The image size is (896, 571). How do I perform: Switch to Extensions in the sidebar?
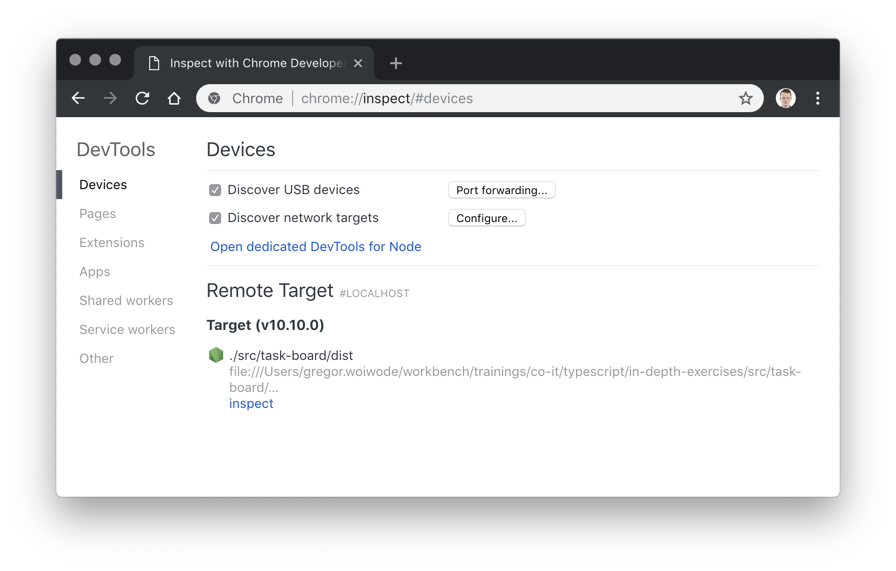pos(112,242)
